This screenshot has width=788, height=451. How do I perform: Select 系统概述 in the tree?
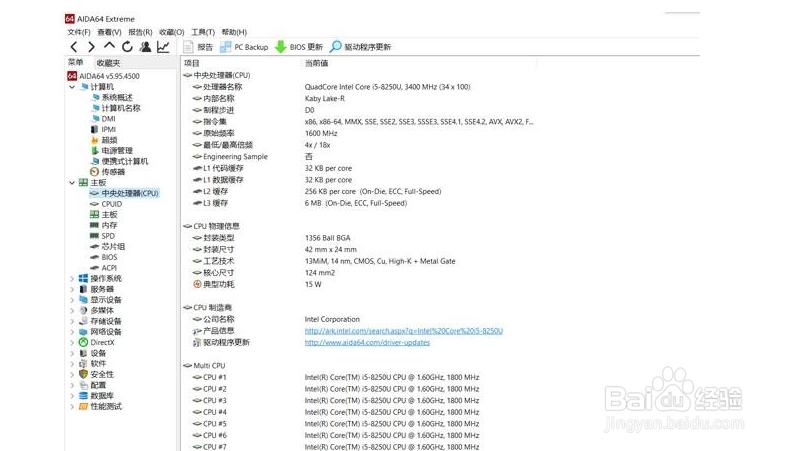[112, 98]
